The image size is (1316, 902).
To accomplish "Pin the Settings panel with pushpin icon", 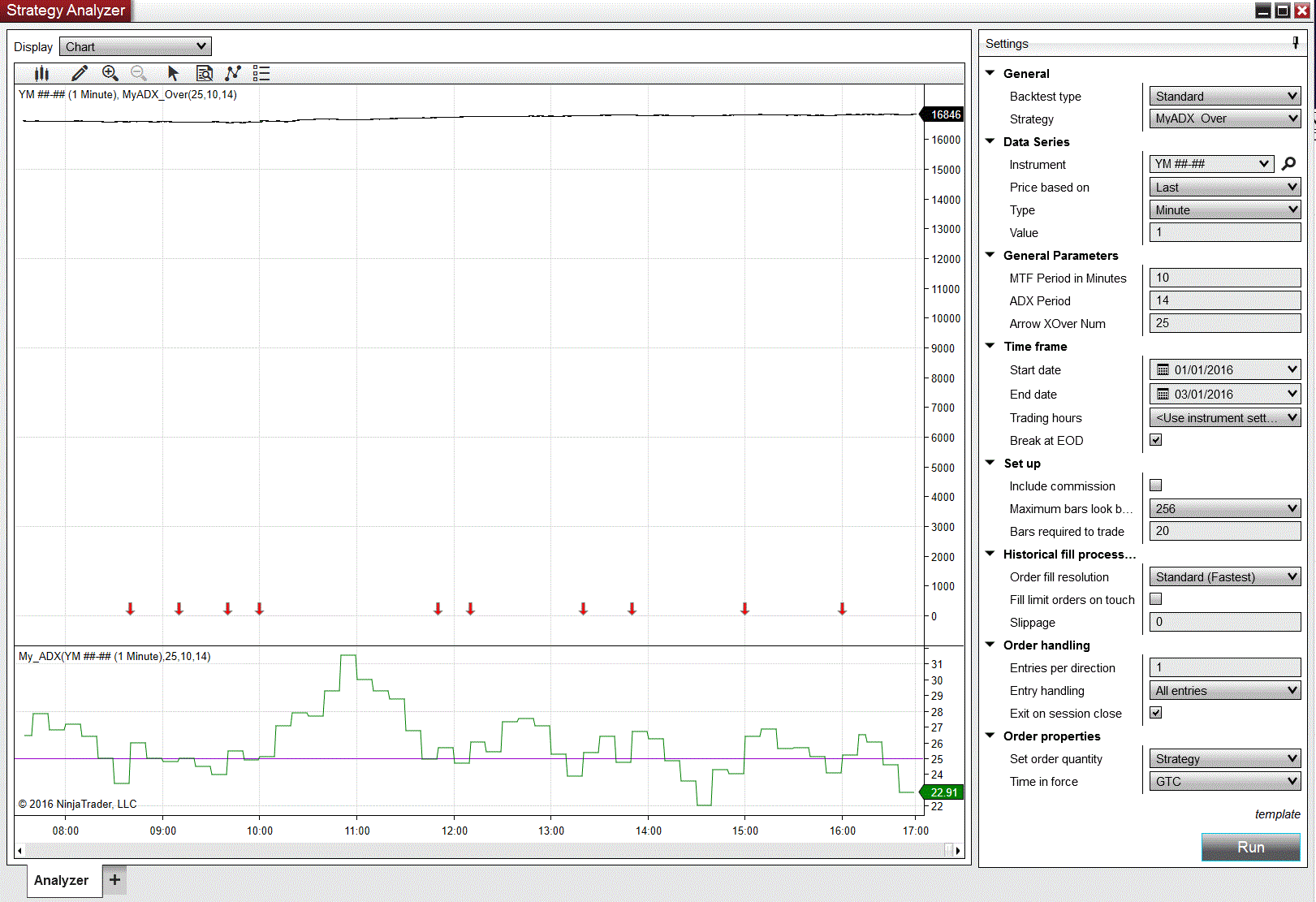I will 1295,43.
